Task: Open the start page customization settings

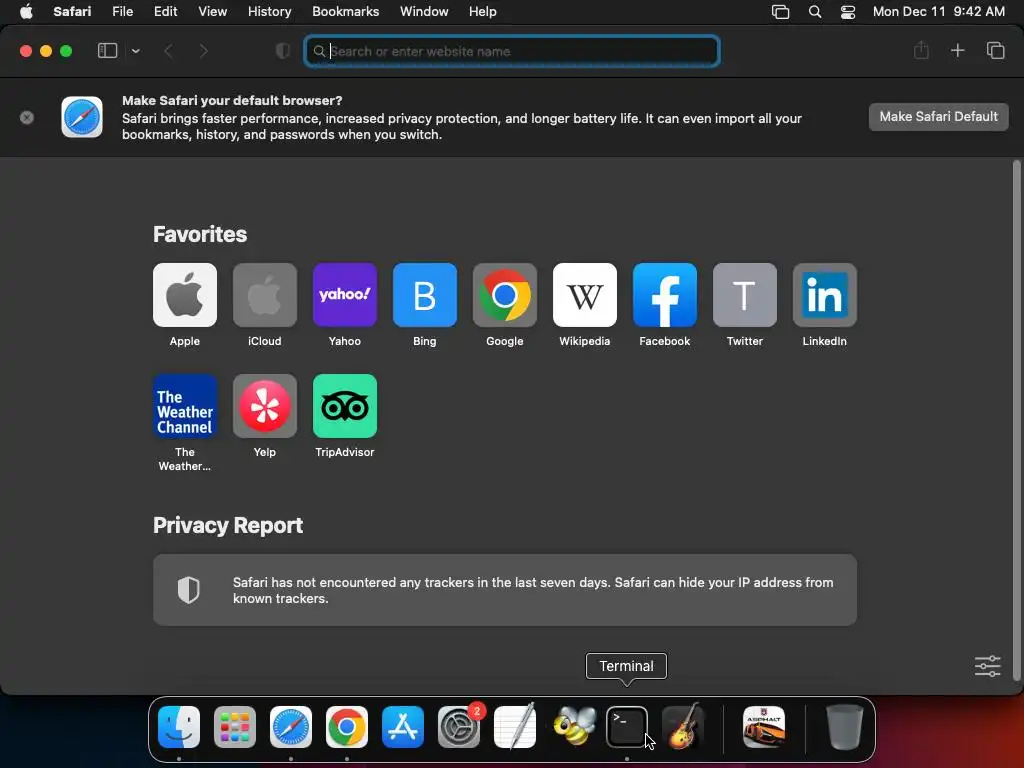Action: [987, 666]
